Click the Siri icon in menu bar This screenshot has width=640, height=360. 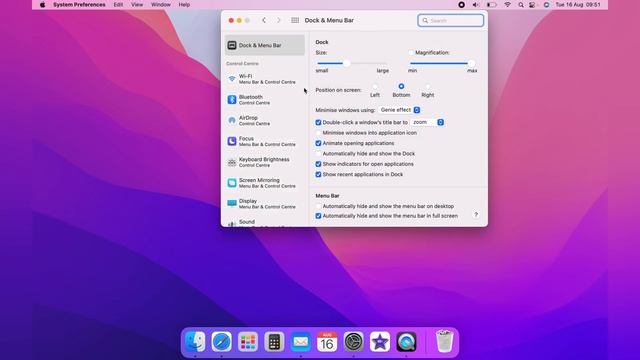click(x=546, y=5)
